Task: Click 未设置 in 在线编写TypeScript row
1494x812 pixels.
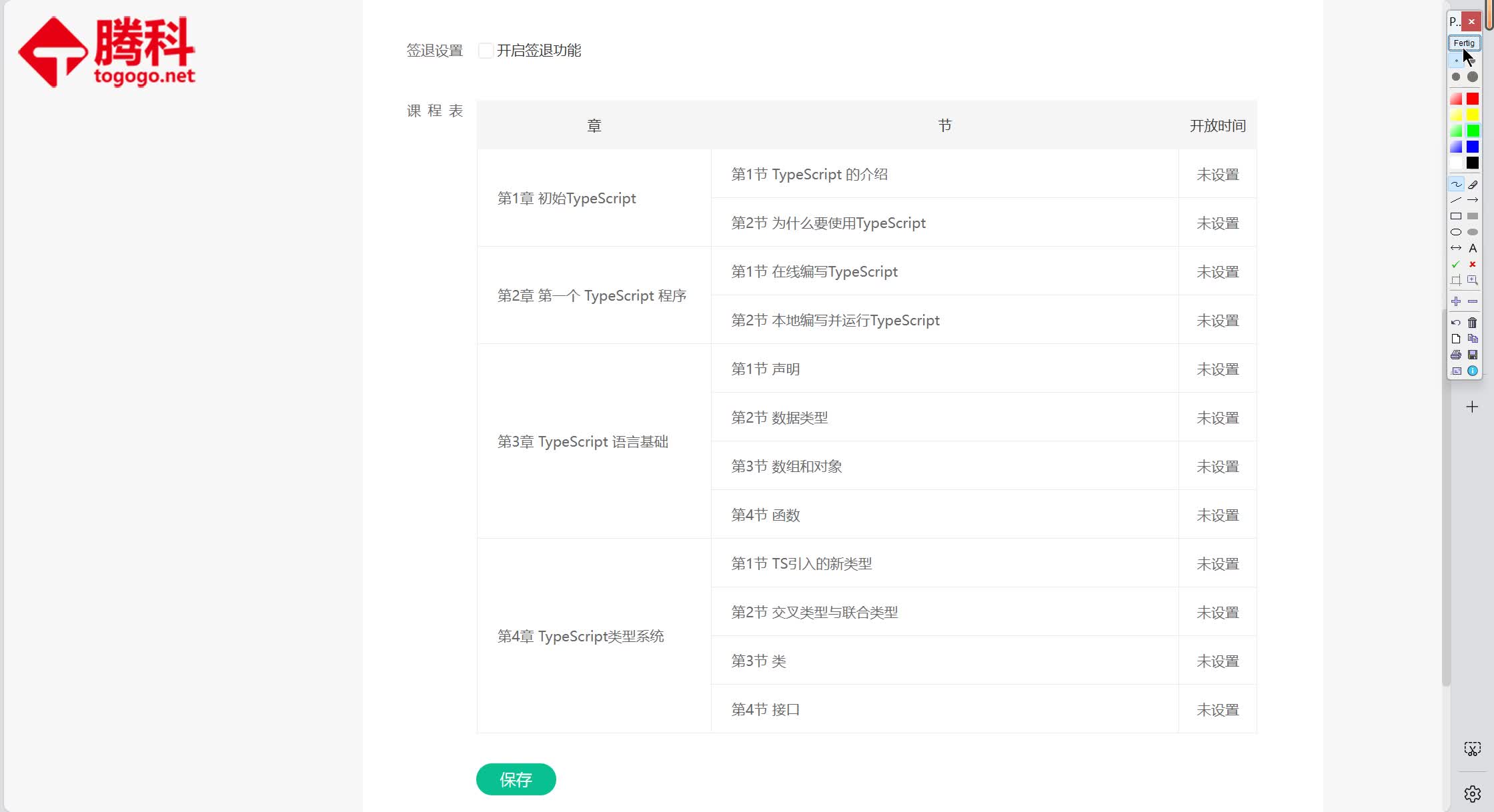Action: point(1217,272)
